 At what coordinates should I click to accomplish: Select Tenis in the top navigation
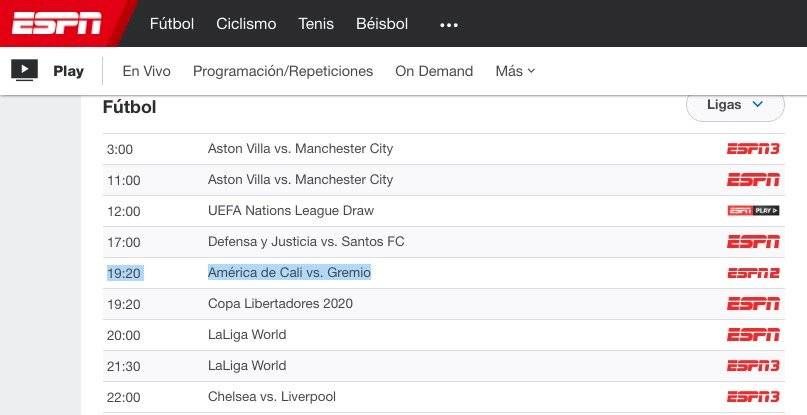click(316, 24)
